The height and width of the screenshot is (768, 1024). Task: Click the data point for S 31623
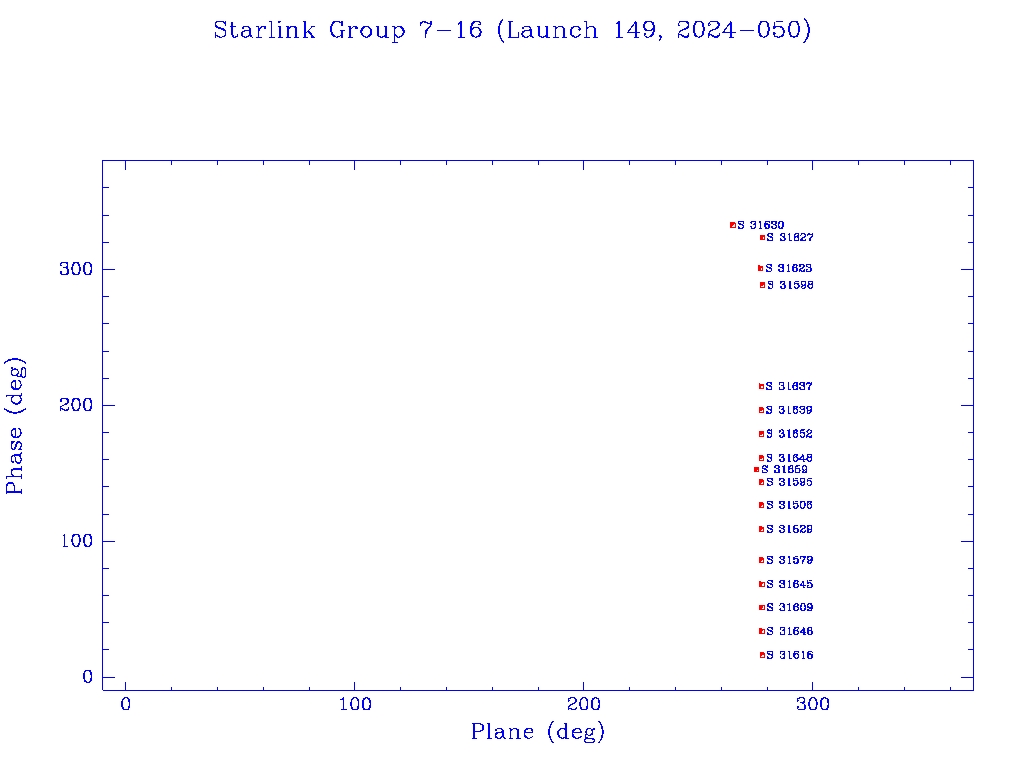point(761,268)
